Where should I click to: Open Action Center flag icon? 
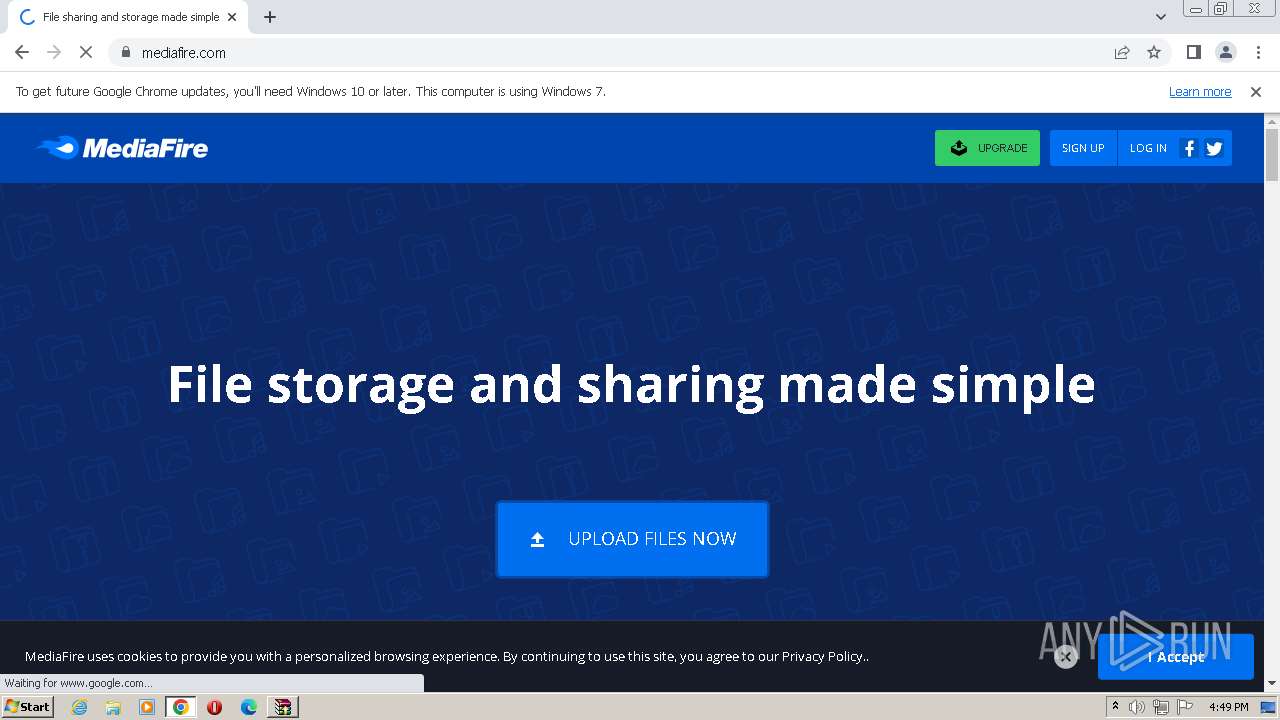click(x=1185, y=707)
